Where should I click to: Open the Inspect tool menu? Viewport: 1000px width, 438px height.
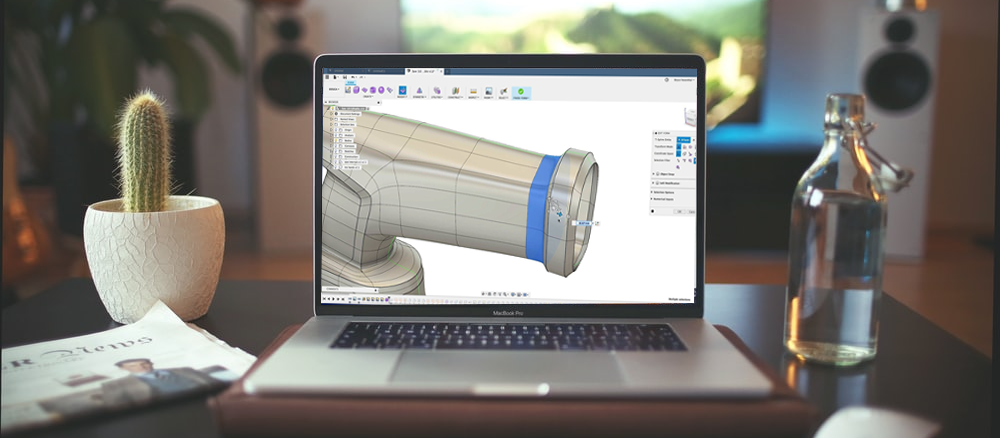click(473, 92)
